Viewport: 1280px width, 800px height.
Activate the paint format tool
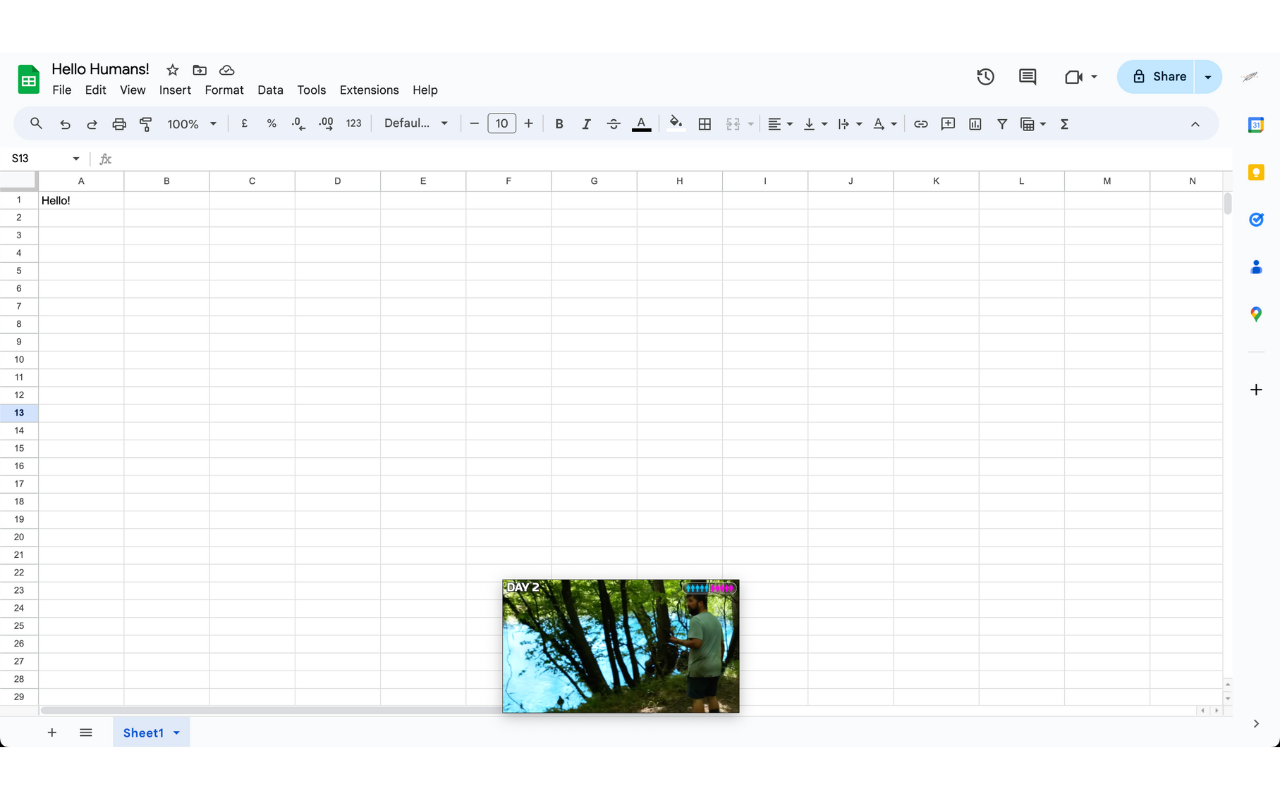(x=146, y=124)
